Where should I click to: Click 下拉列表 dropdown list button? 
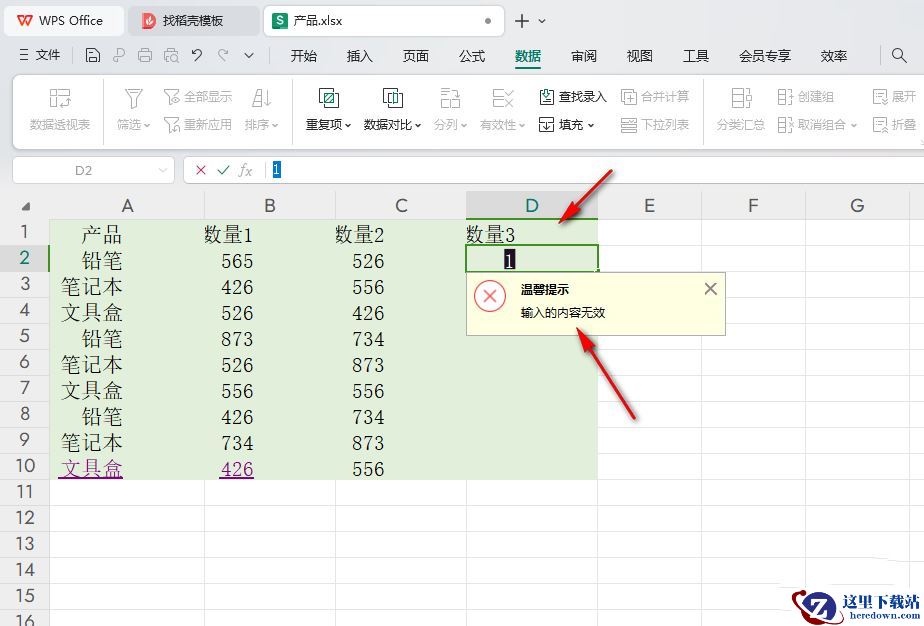pyautogui.click(x=655, y=124)
